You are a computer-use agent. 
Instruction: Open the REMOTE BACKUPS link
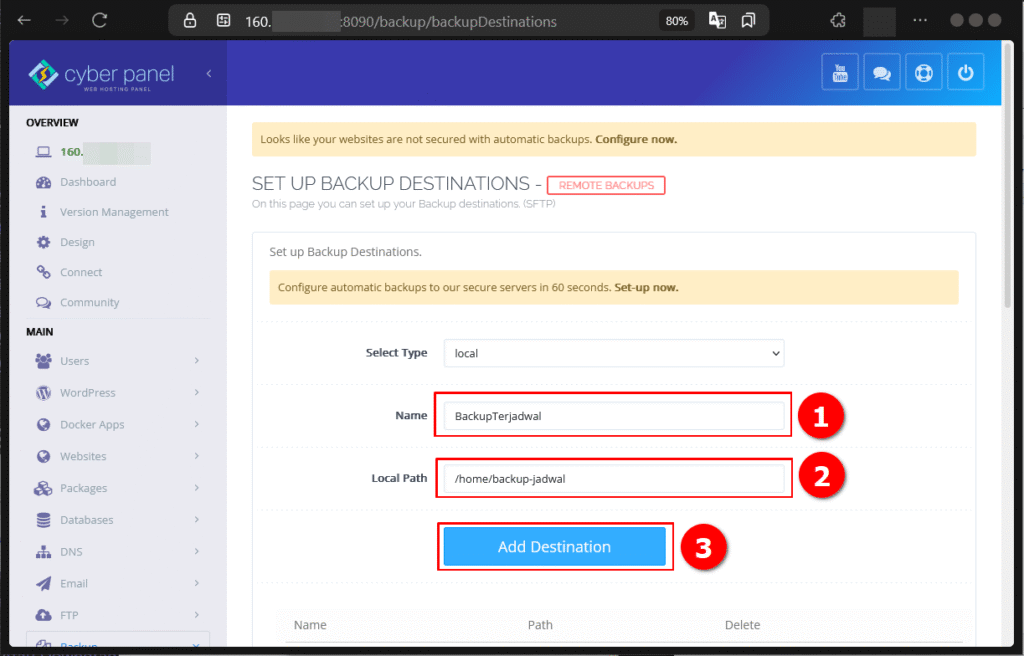605,185
